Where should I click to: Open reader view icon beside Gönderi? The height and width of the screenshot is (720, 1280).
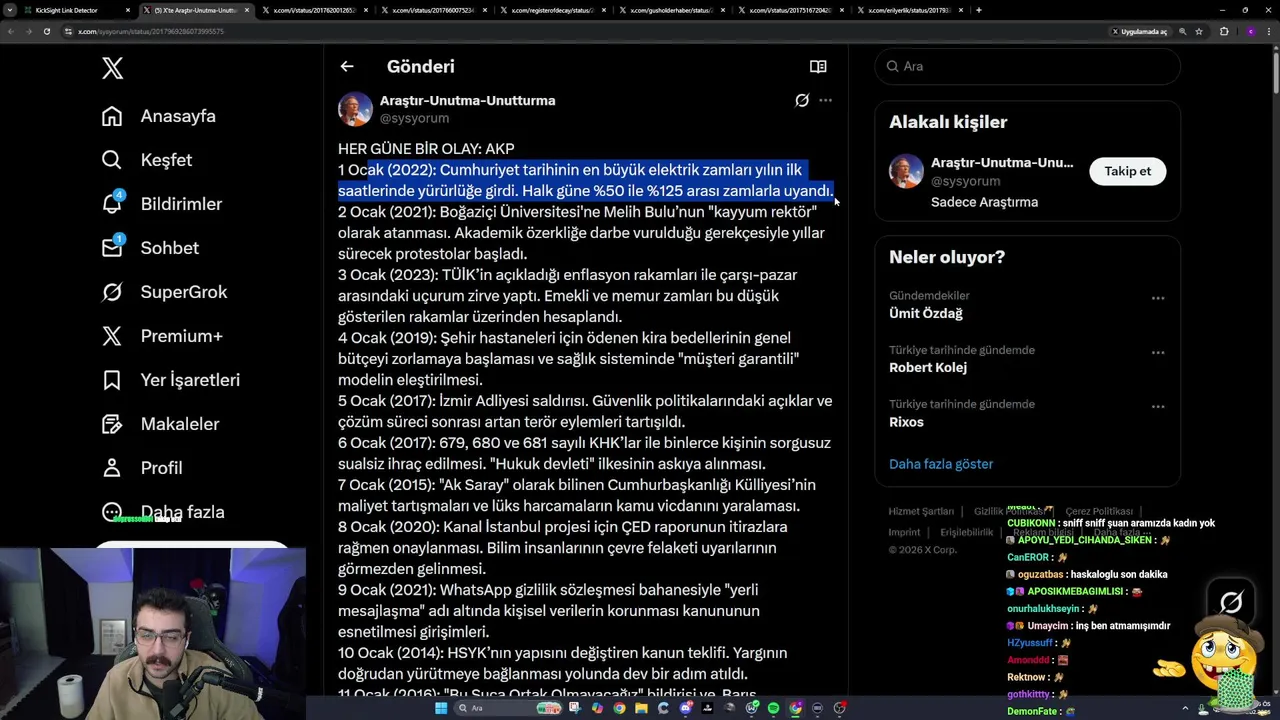[x=818, y=66]
